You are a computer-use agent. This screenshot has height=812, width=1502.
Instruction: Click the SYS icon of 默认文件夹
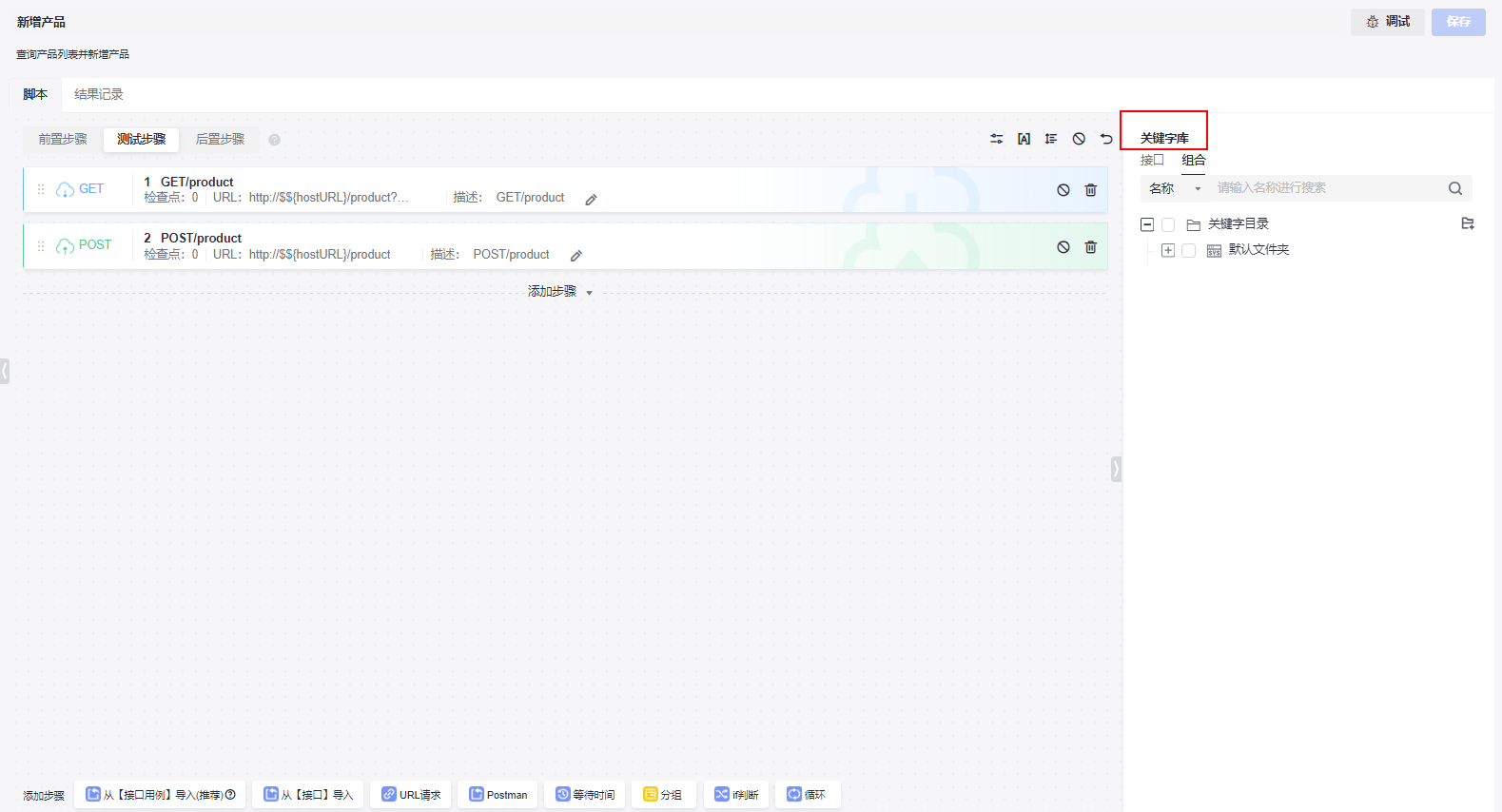tap(1214, 251)
